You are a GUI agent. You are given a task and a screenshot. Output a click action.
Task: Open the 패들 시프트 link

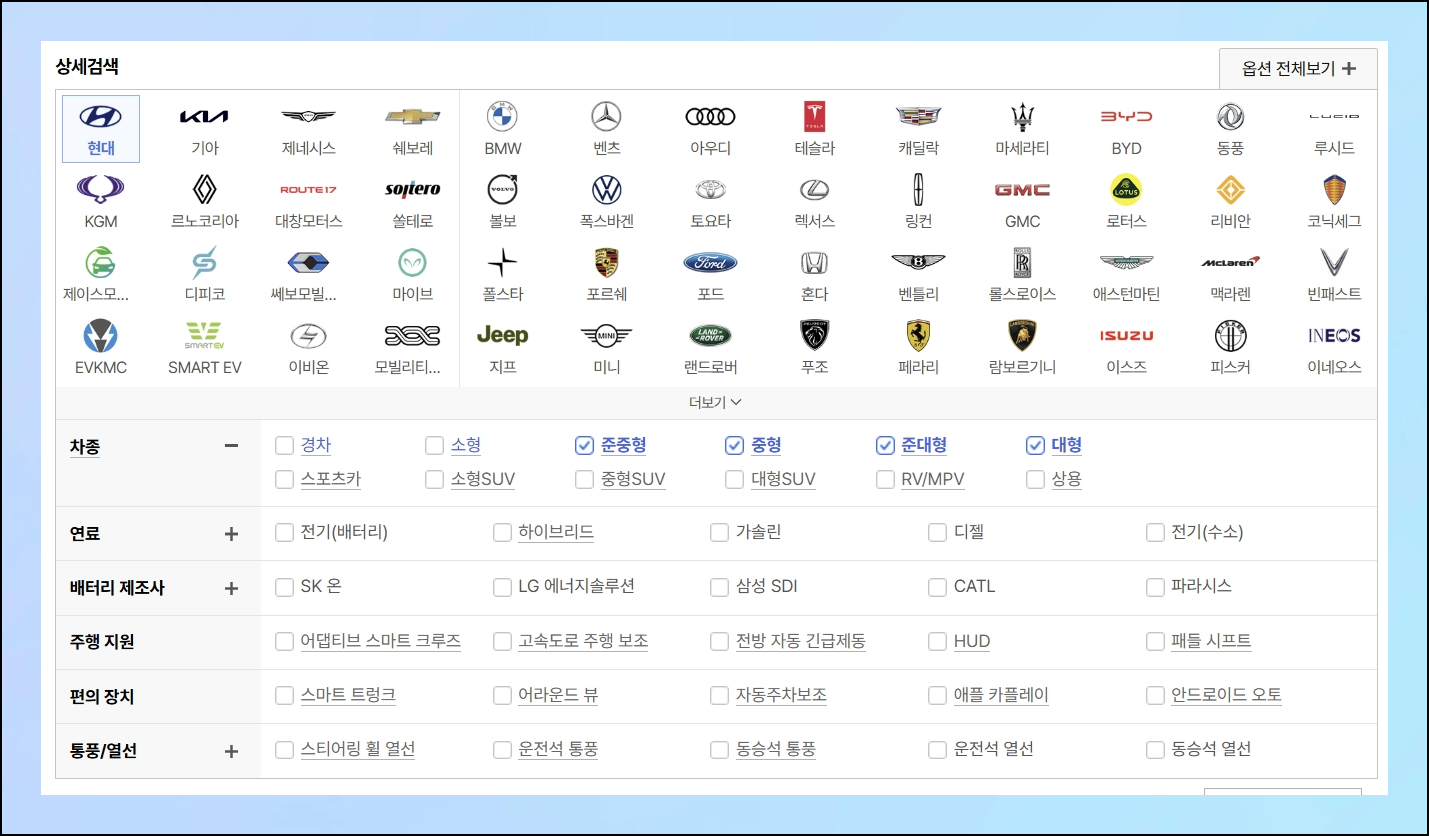click(1211, 641)
